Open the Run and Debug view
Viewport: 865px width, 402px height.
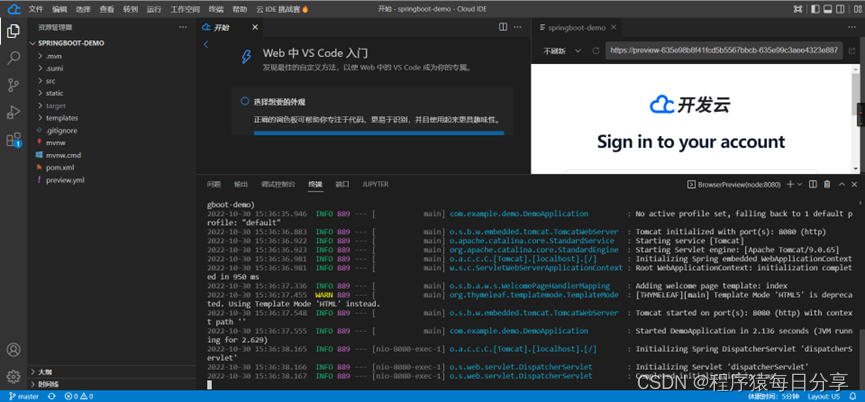tap(13, 112)
